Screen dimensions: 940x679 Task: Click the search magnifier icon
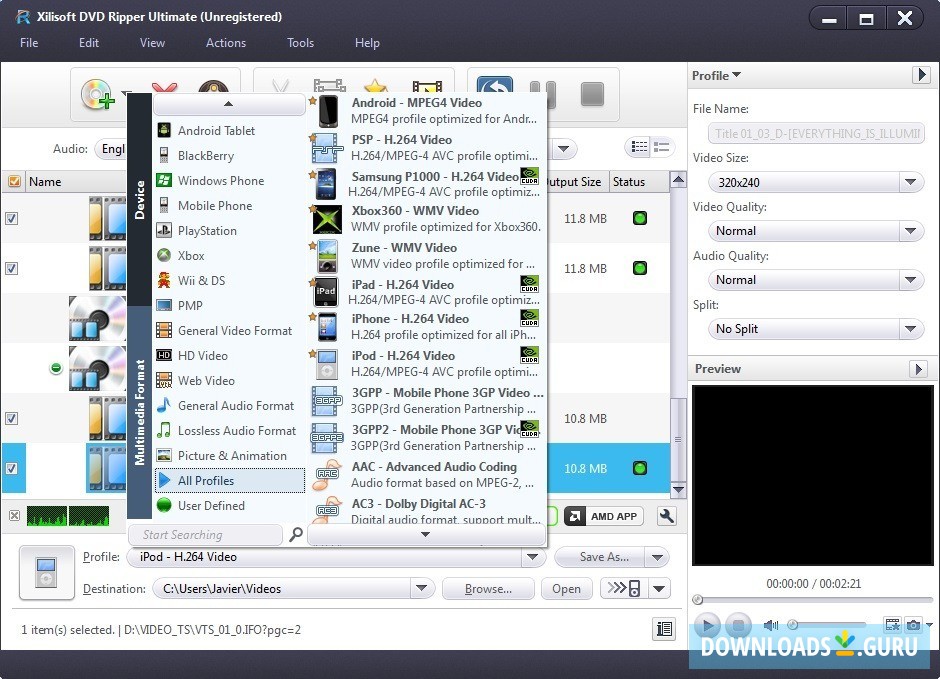(296, 534)
